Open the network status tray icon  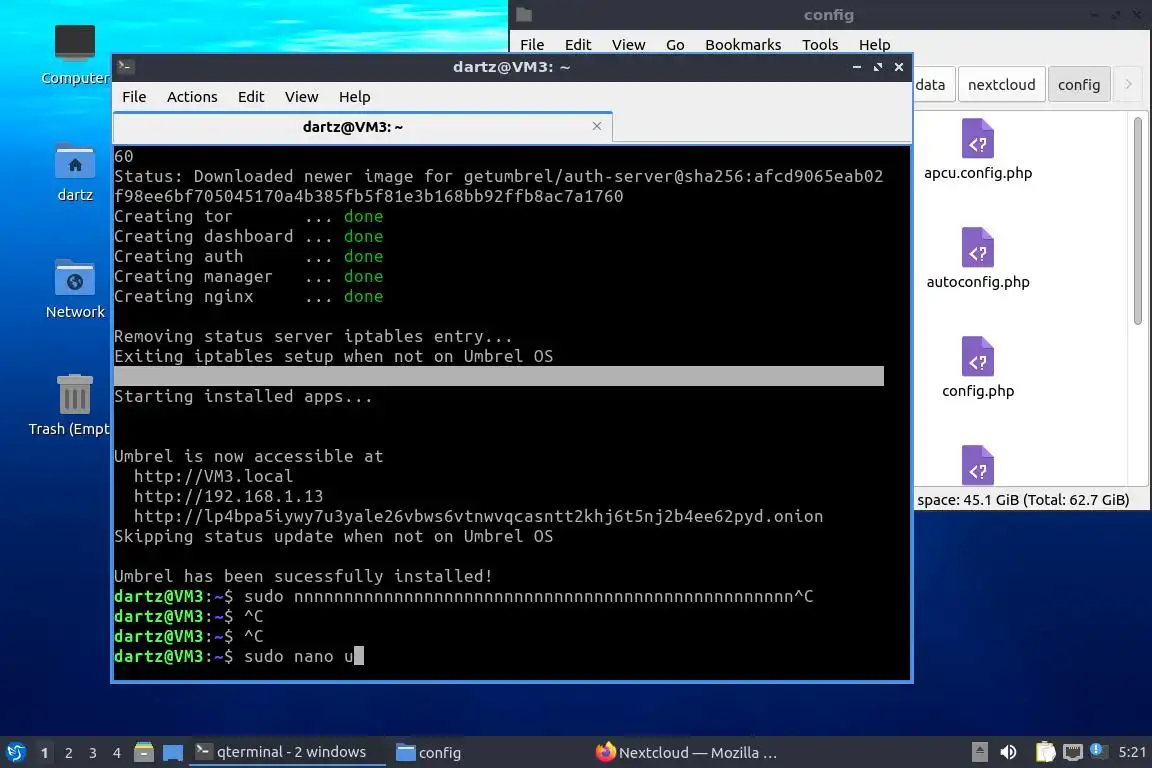[x=1073, y=752]
